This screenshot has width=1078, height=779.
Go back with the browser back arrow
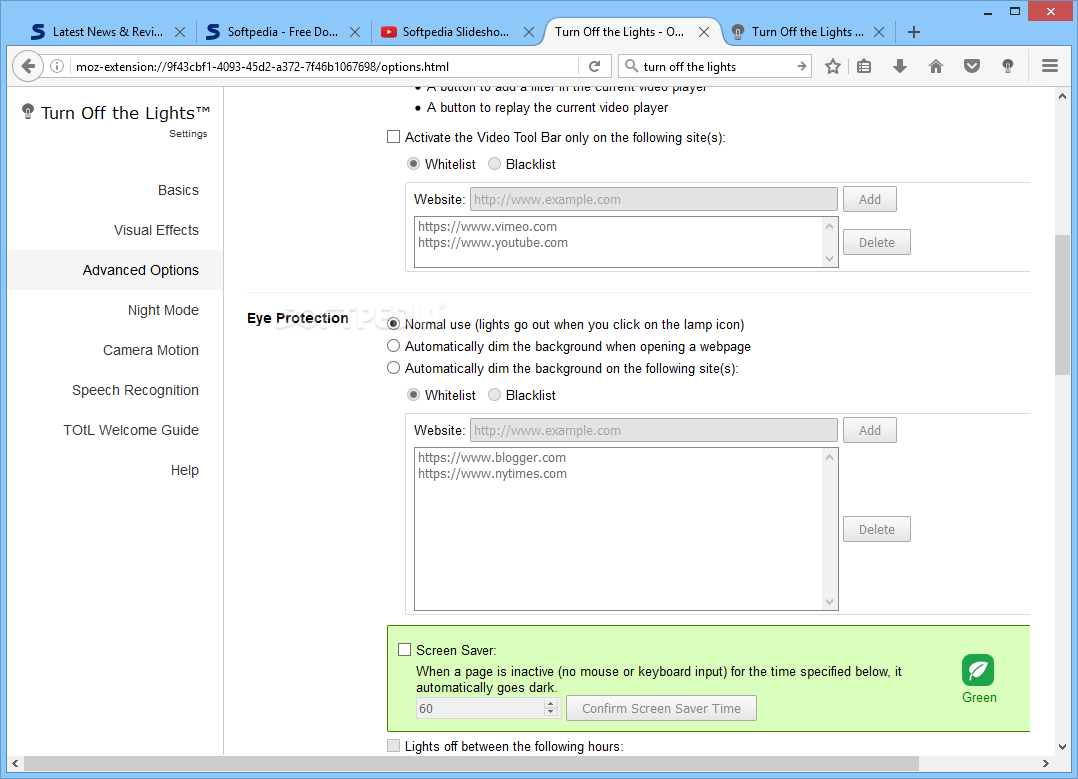point(28,66)
